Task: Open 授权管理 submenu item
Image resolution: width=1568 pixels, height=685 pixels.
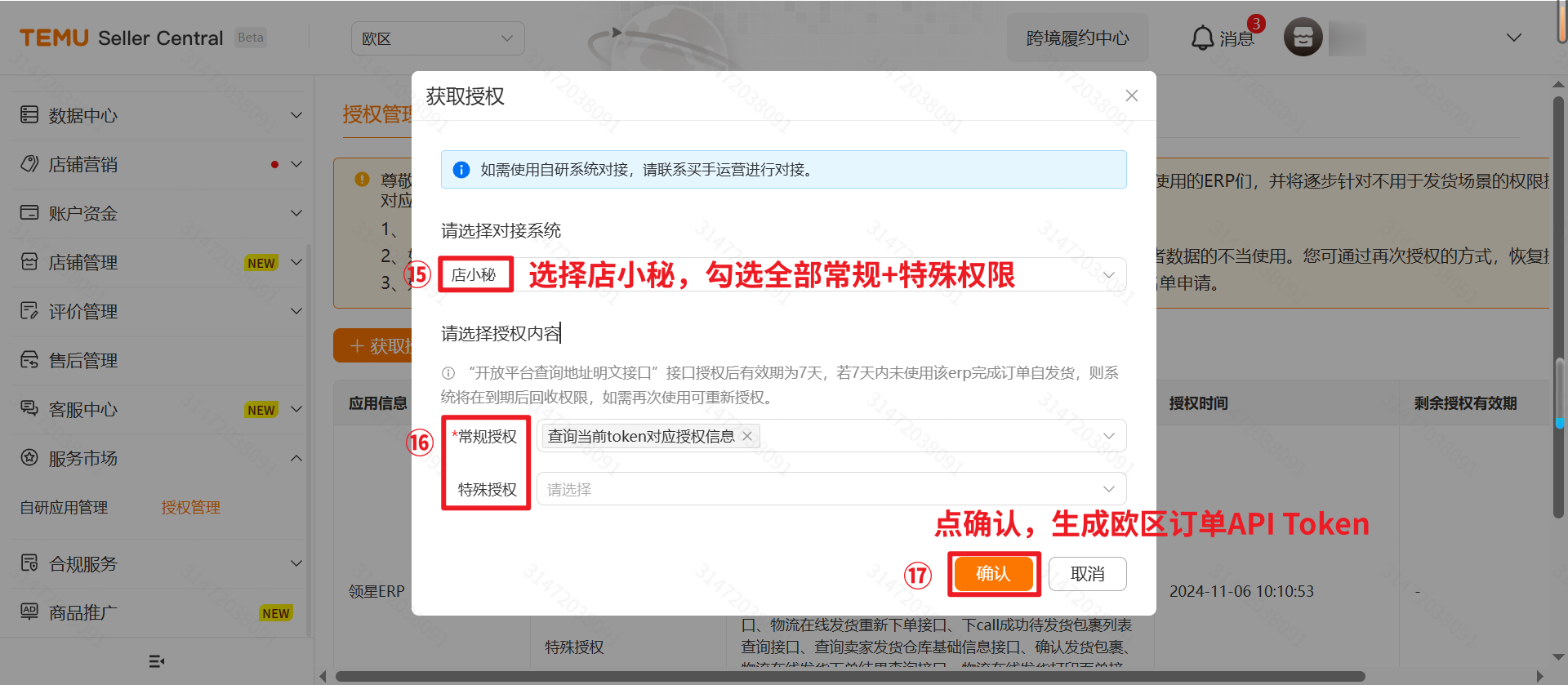Action: 190,507
